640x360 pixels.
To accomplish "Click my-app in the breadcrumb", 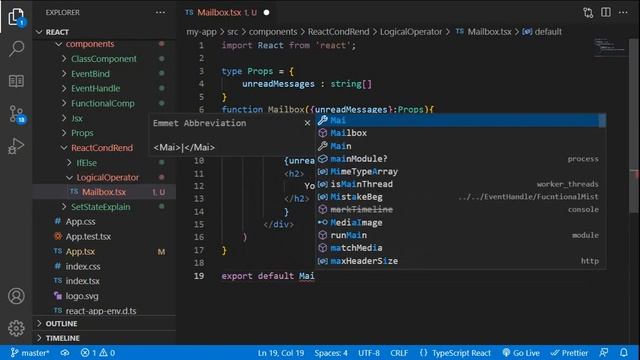I will [201, 32].
